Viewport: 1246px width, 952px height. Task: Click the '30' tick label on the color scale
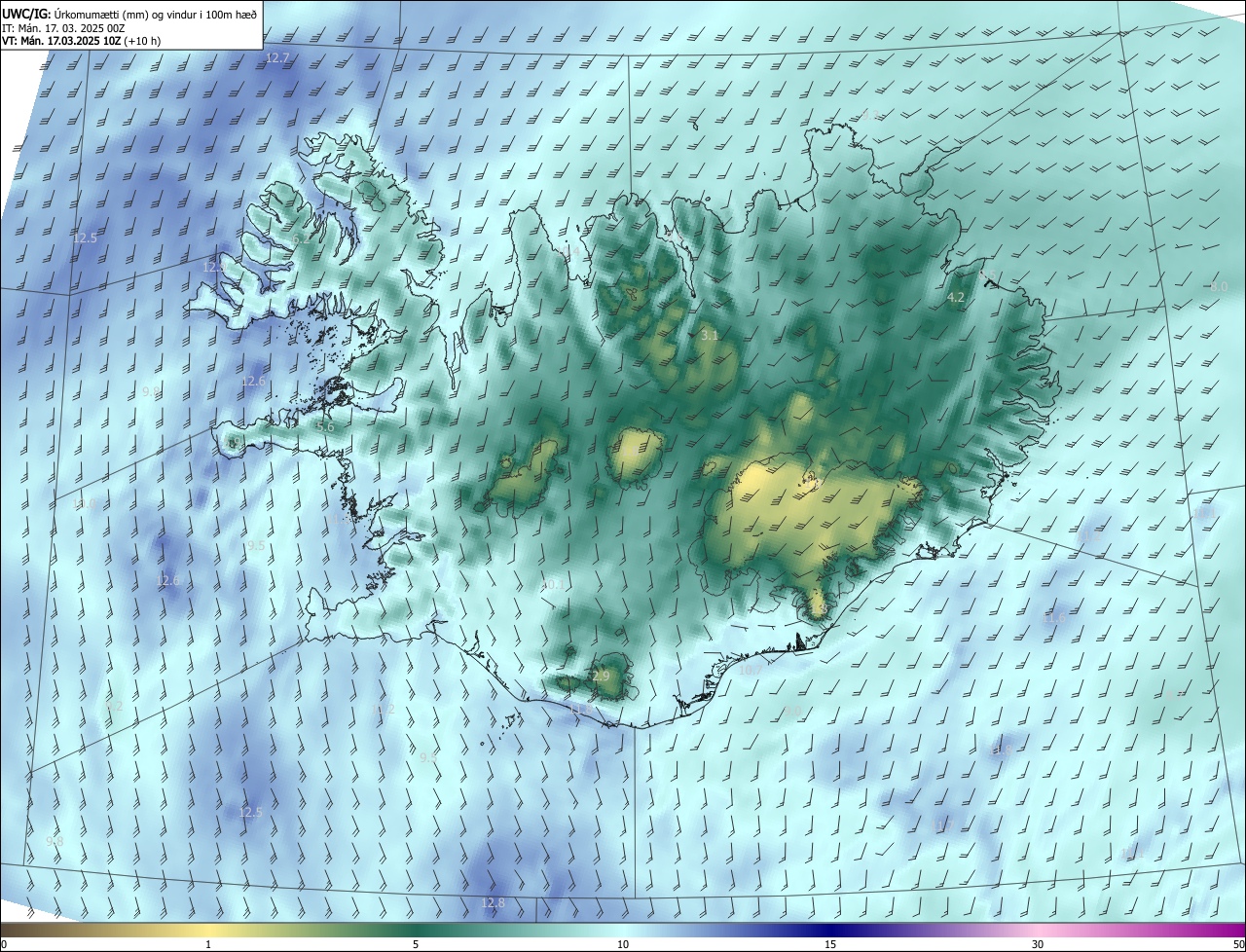tap(1038, 945)
